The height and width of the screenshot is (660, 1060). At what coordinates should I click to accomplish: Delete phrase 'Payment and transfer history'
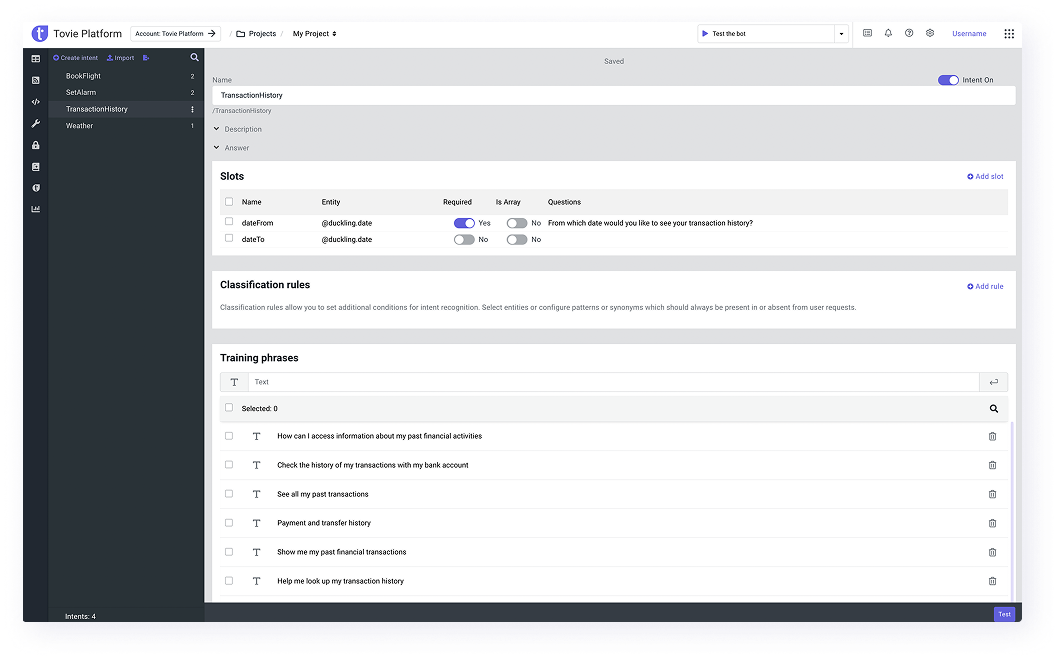point(992,523)
